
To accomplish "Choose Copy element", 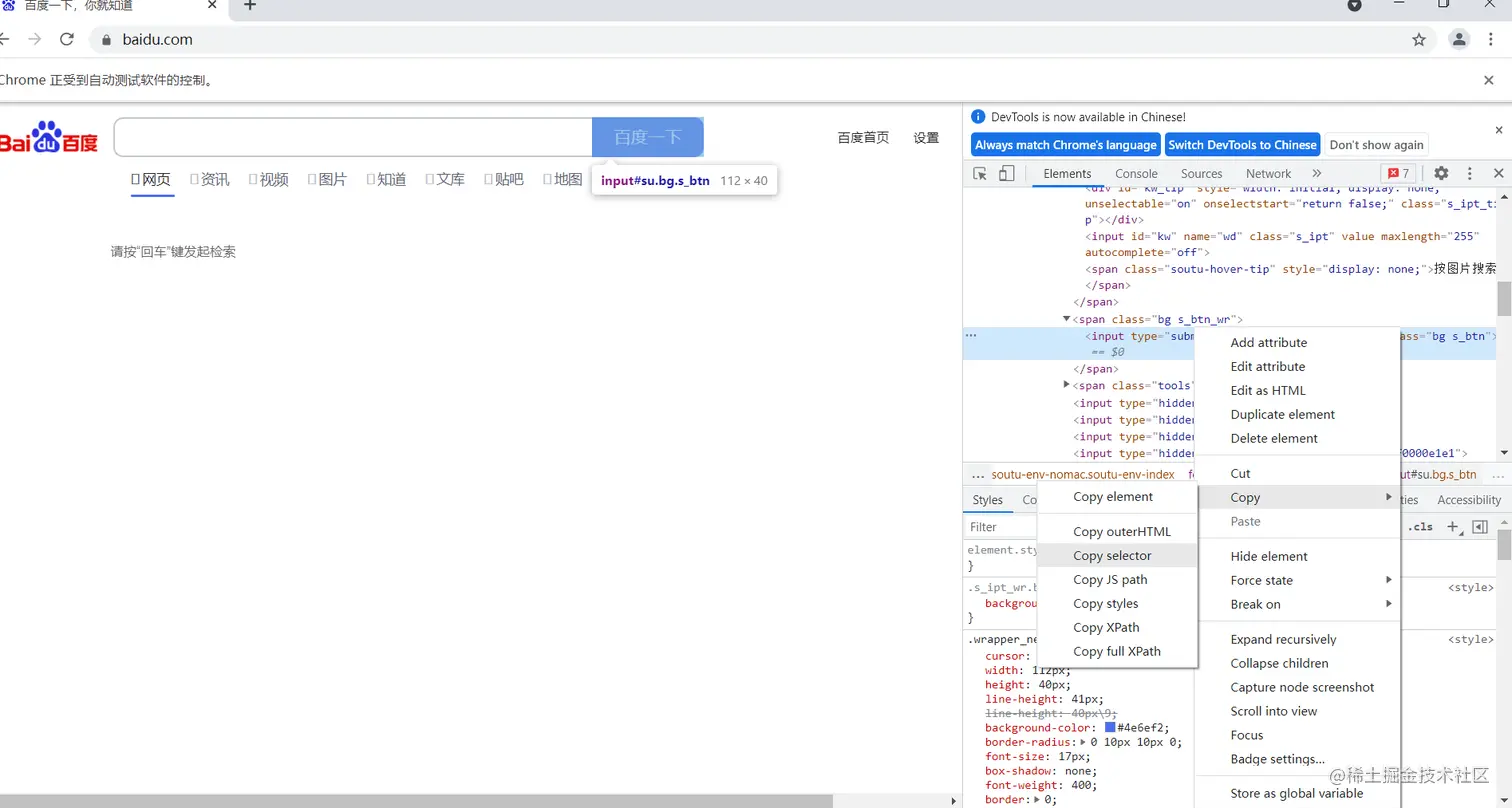I will (1117, 496).
